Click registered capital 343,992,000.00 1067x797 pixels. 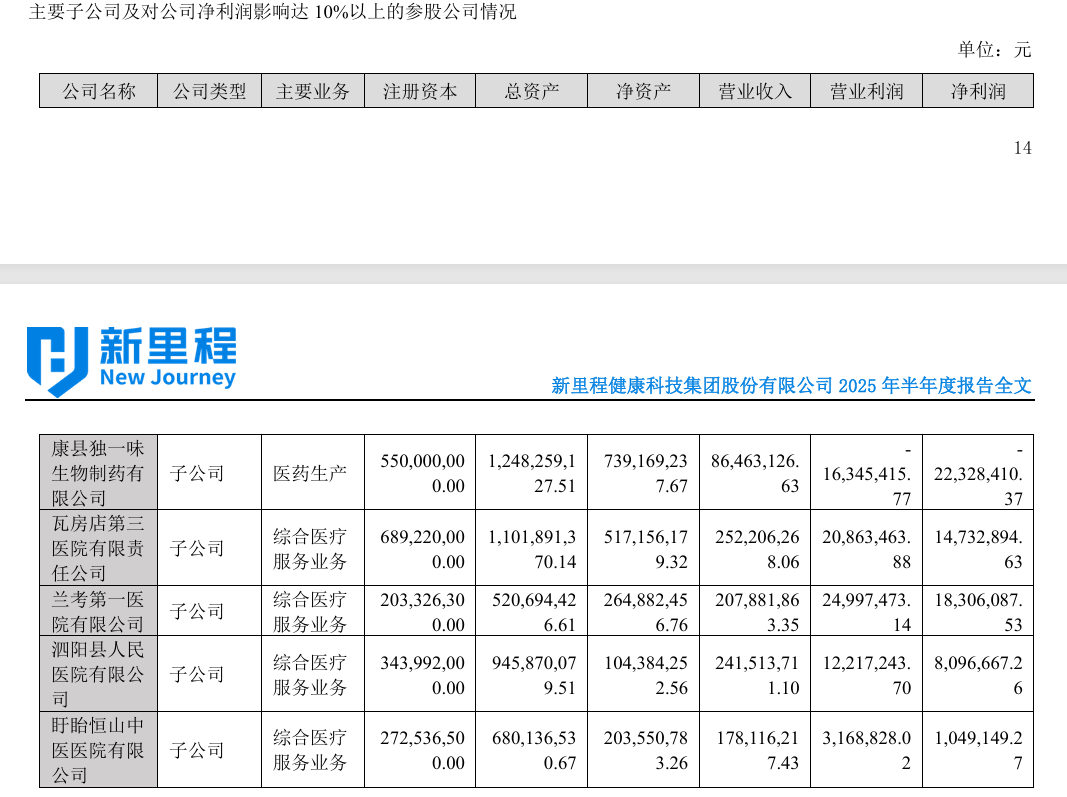coord(423,674)
